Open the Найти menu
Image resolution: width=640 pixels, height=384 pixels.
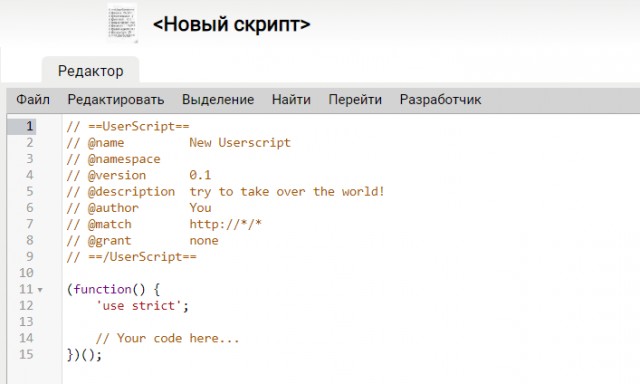tap(291, 100)
